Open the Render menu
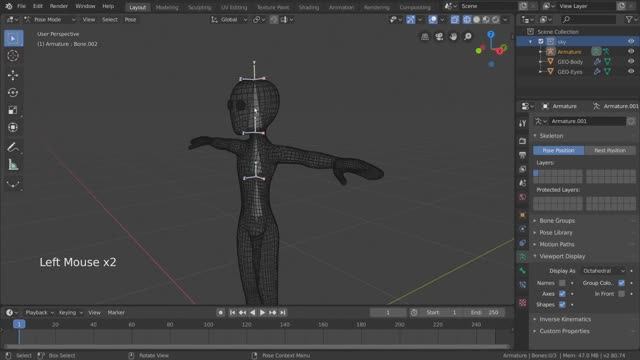Image resolution: width=640 pixels, height=360 pixels. point(59,6)
